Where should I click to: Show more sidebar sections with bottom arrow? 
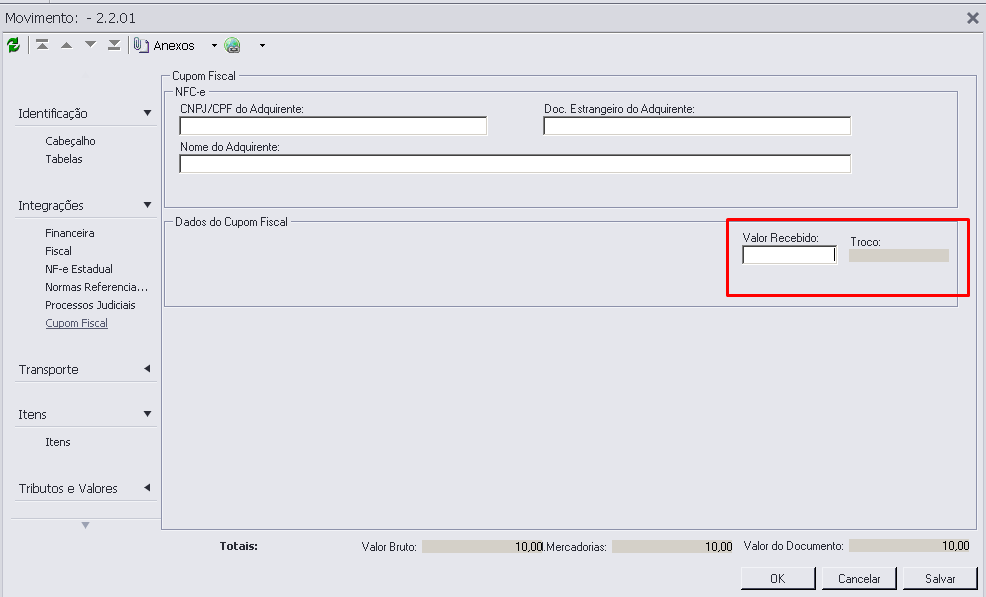click(x=86, y=525)
